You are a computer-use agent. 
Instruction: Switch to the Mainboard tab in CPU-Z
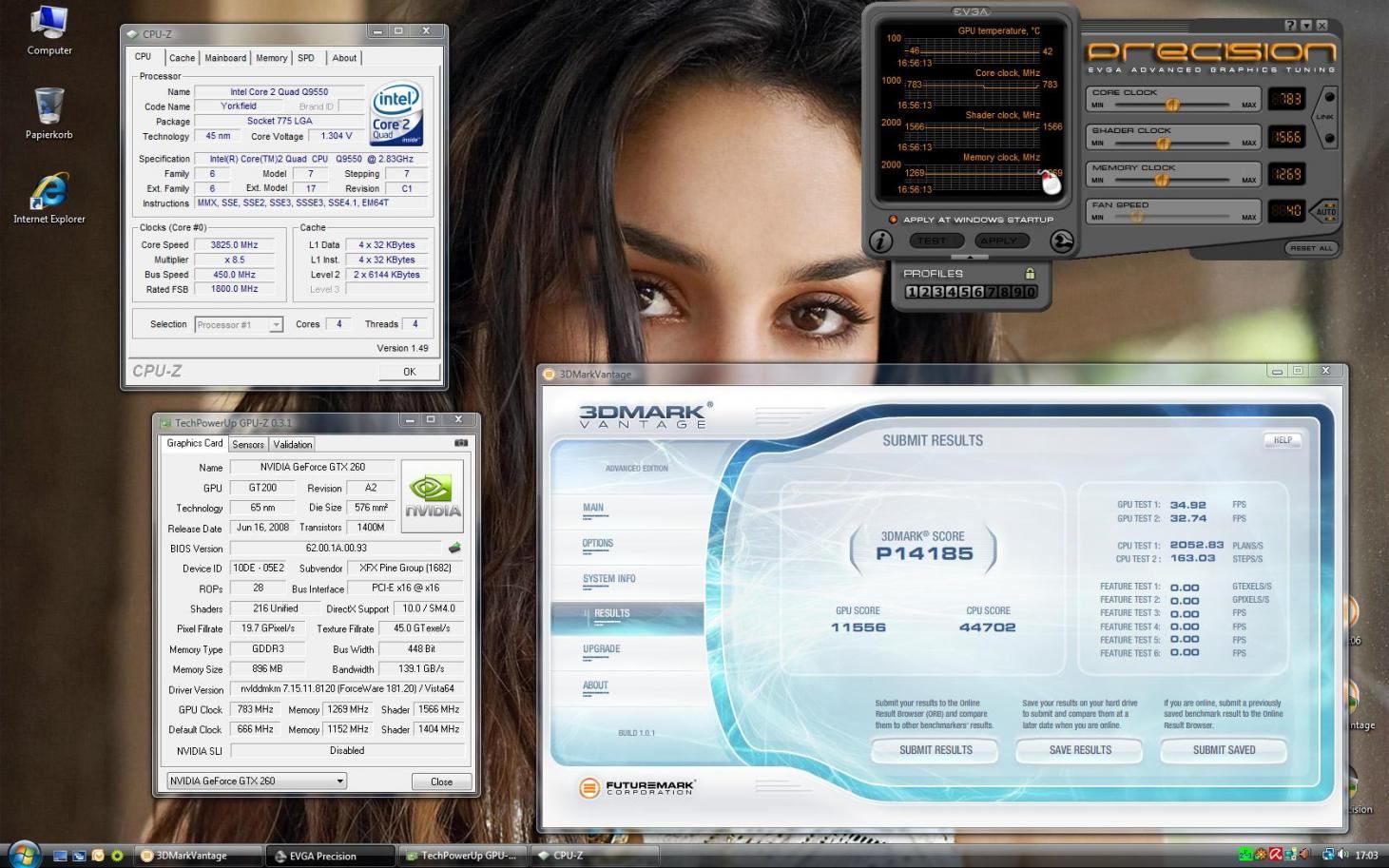coord(225,58)
